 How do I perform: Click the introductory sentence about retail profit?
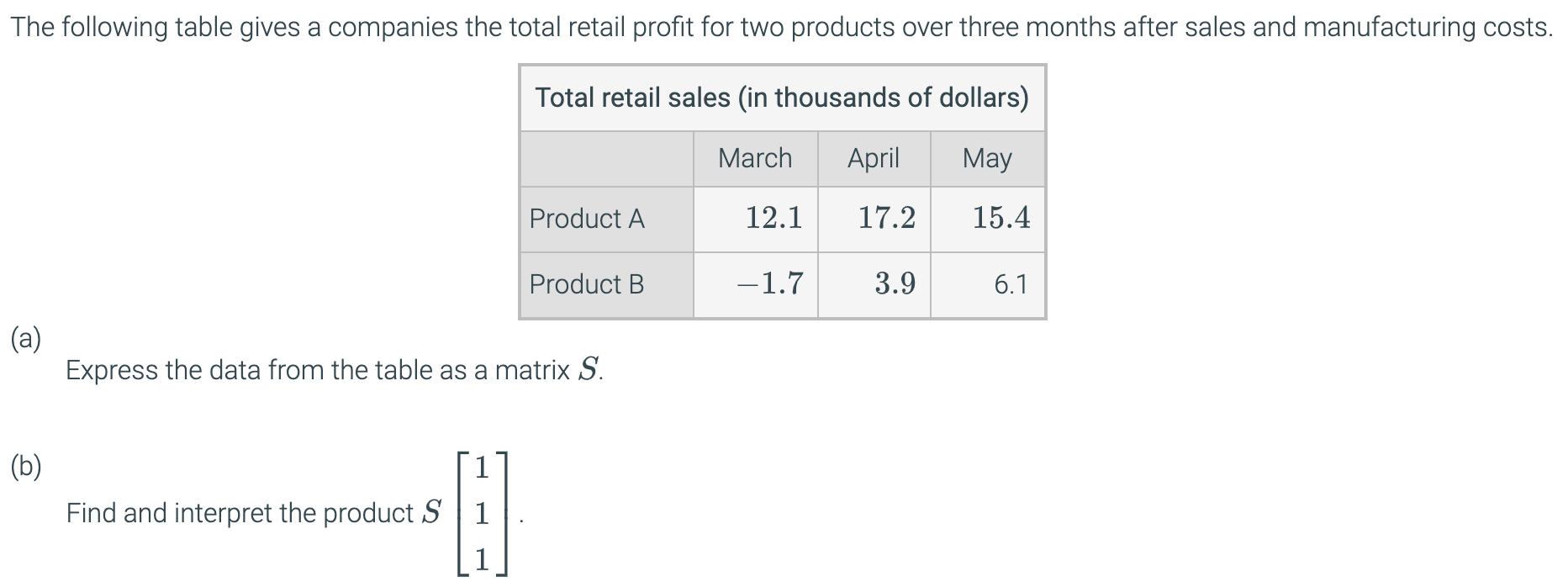782,27
